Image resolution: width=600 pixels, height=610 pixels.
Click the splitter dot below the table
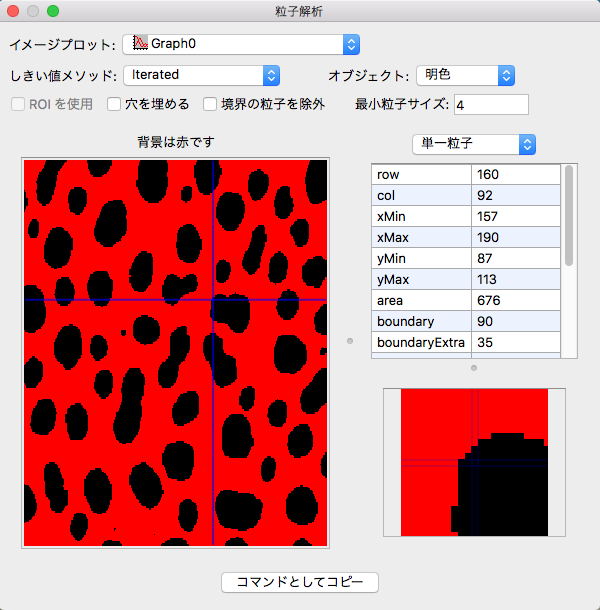(474, 368)
